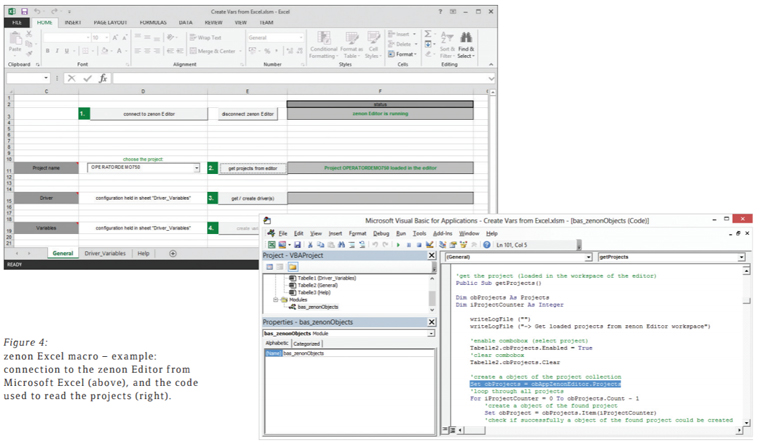Click the Insert Function fx icon

click(103, 78)
